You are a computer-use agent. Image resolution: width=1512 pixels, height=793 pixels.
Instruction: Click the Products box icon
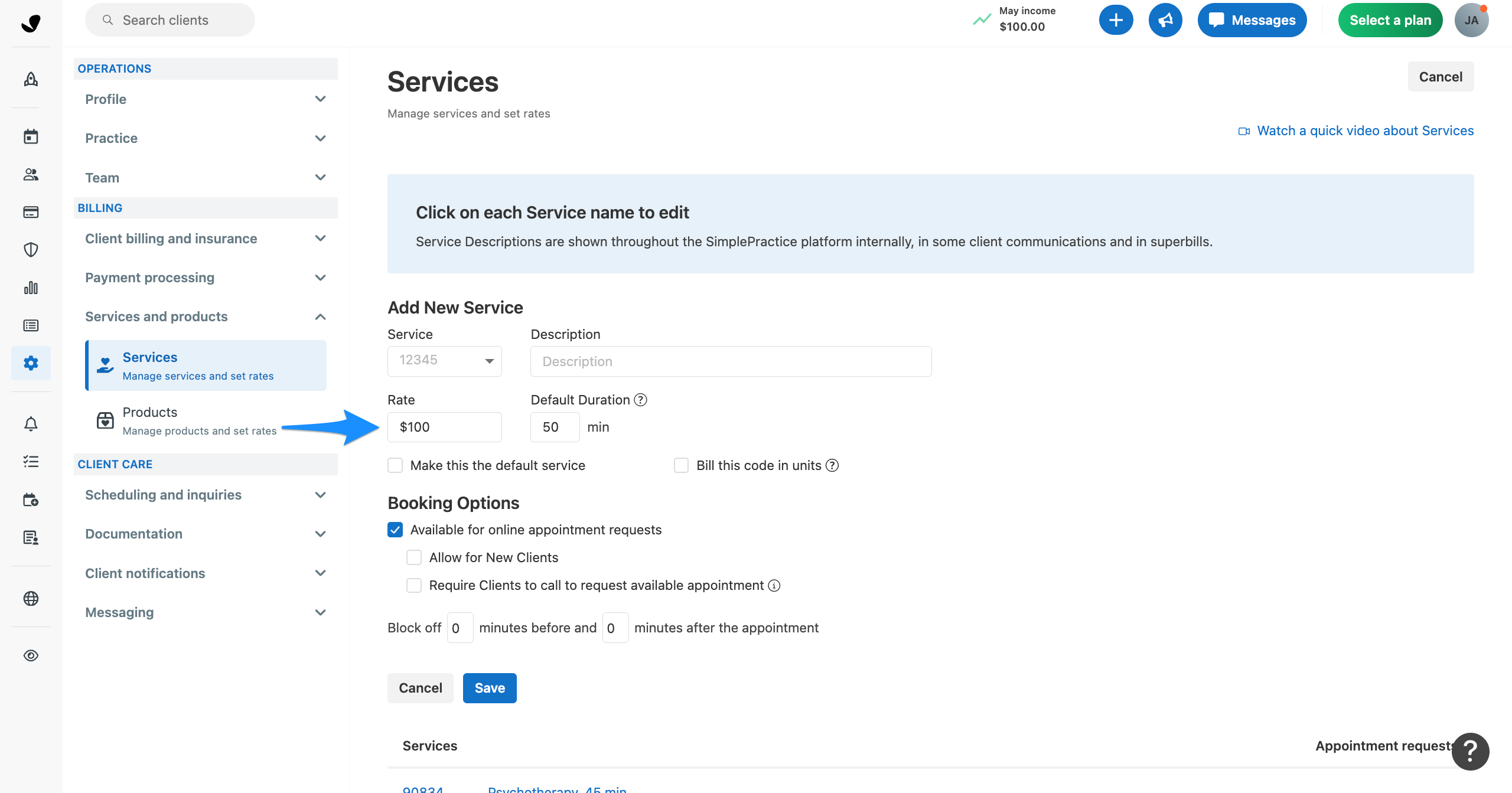[x=105, y=420]
